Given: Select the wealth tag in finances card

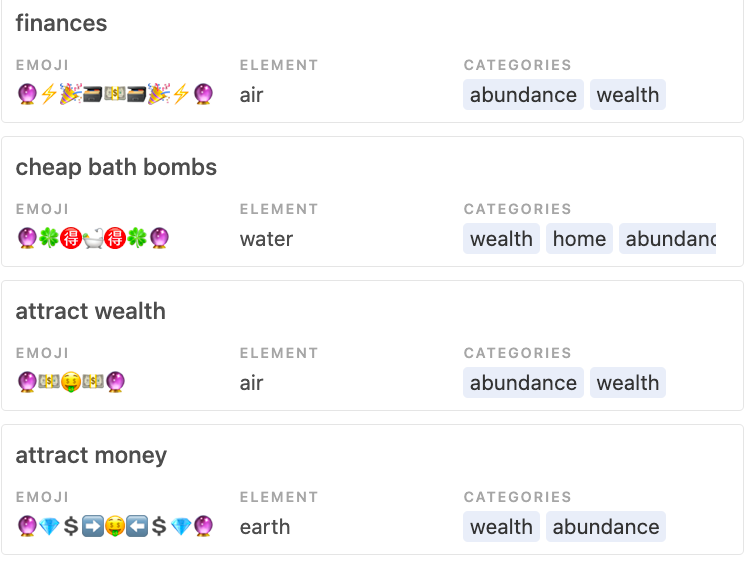Looking at the screenshot, I should pyautogui.click(x=628, y=94).
